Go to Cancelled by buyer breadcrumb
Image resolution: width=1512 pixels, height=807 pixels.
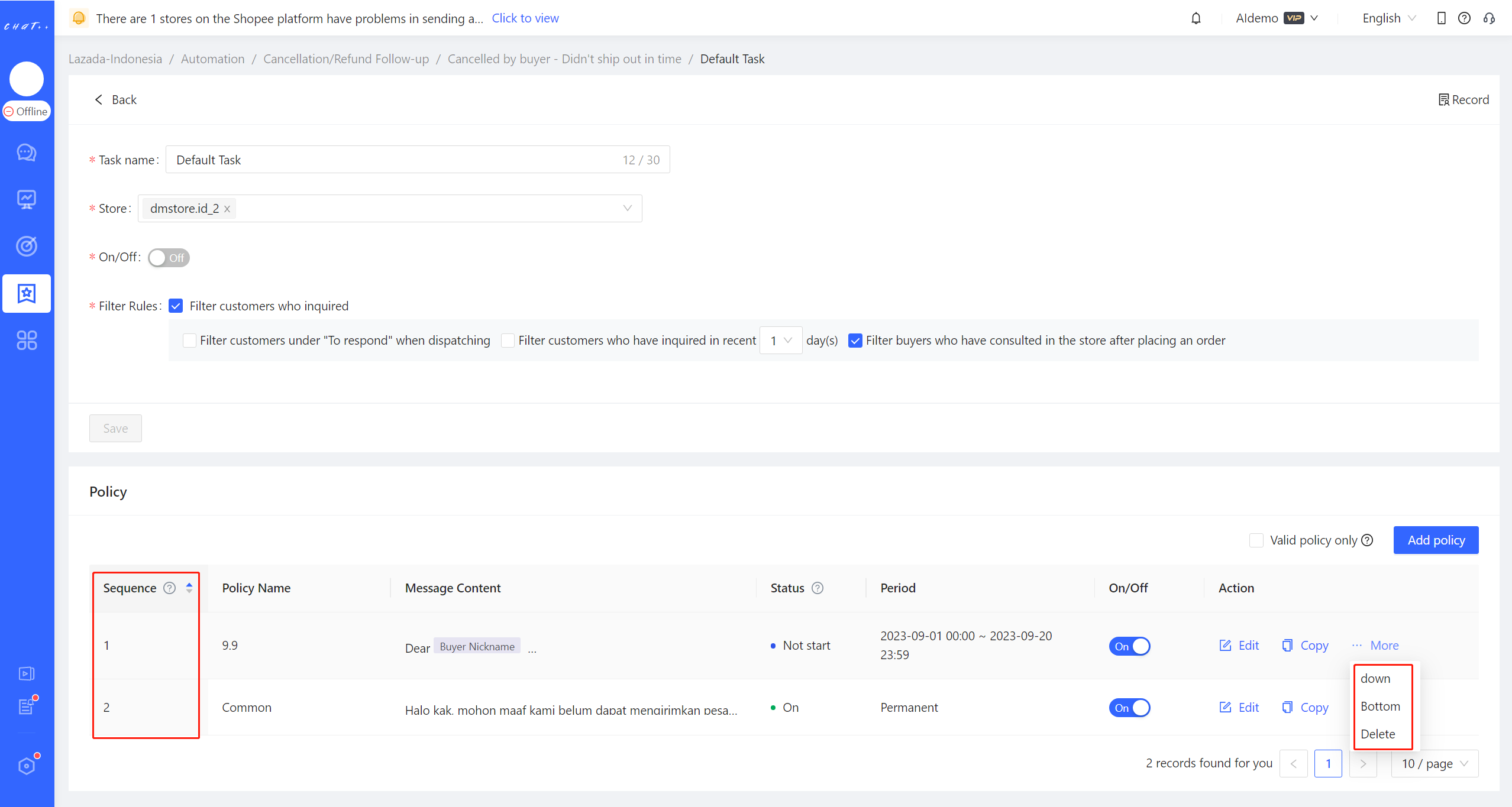point(564,59)
